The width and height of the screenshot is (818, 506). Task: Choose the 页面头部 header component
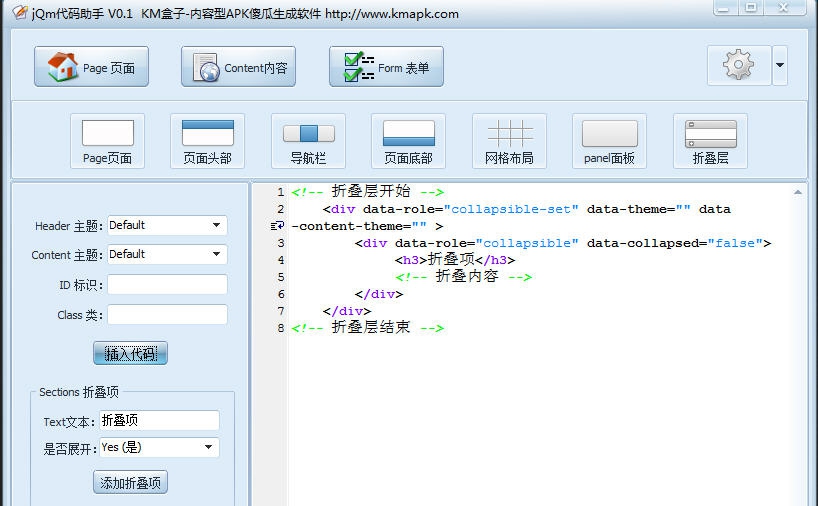208,141
